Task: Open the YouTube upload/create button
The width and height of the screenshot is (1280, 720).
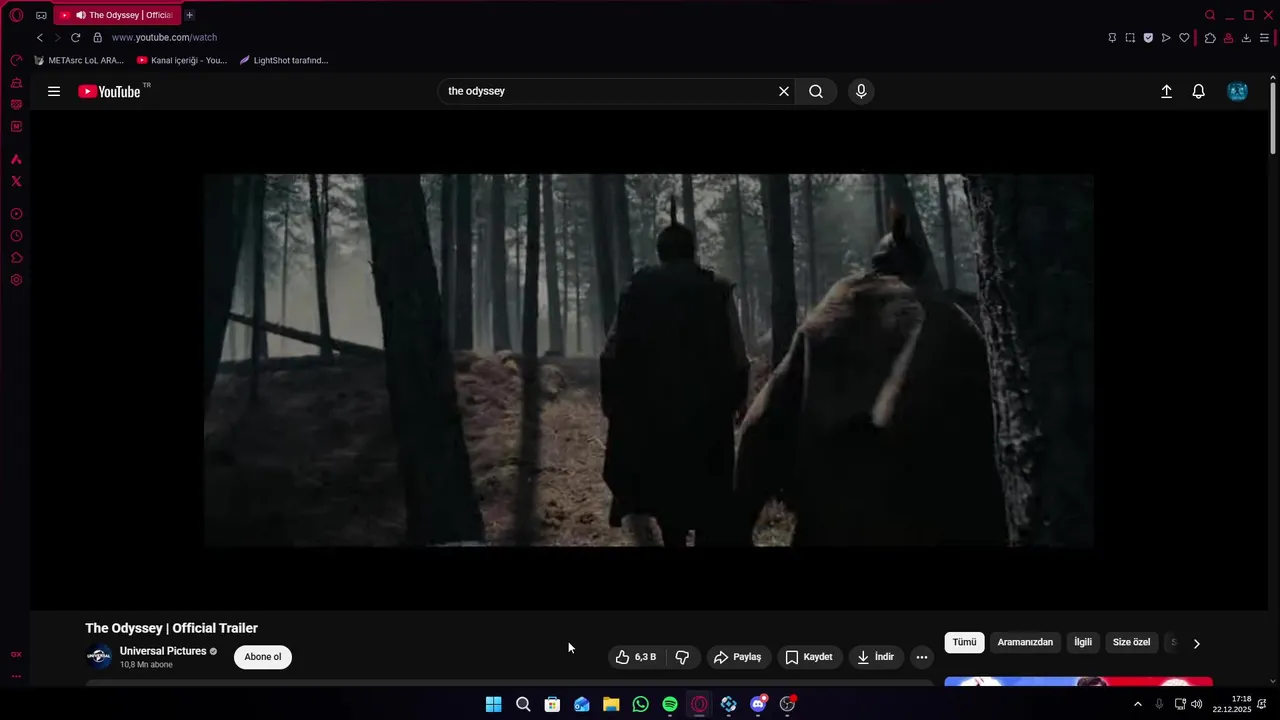Action: point(1166,91)
